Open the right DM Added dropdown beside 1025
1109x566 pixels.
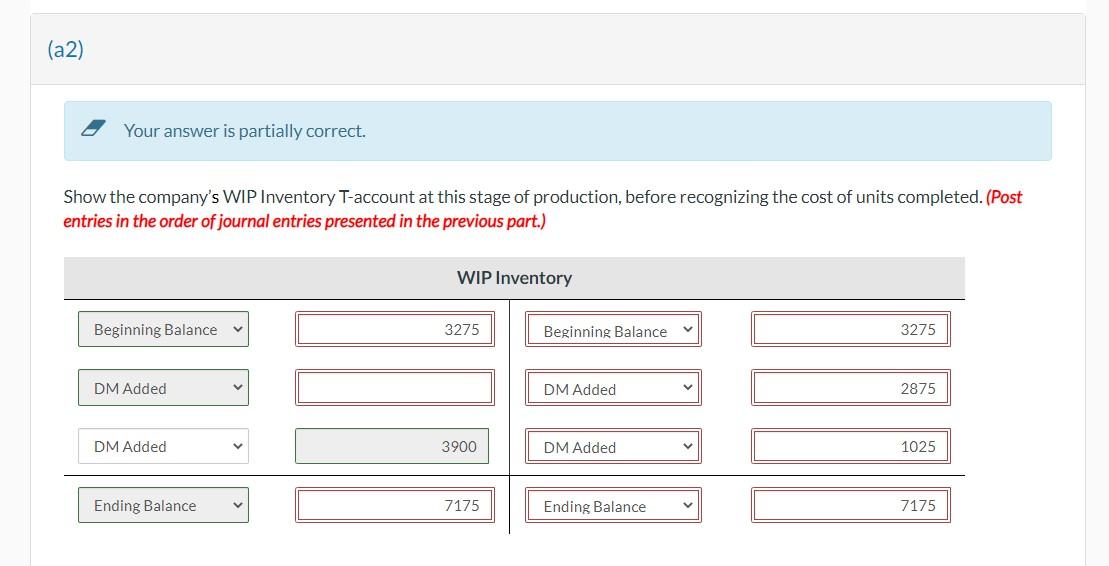coord(613,446)
